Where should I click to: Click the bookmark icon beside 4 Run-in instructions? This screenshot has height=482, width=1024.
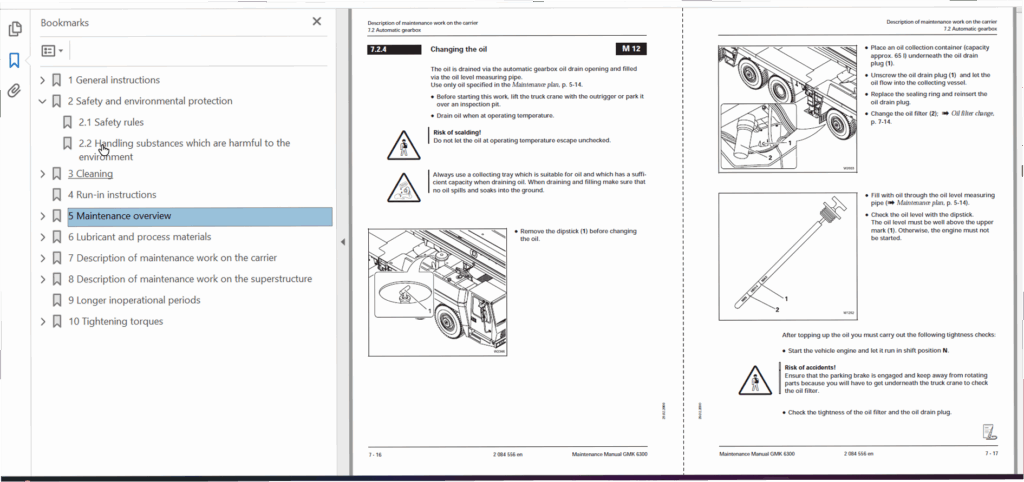(x=57, y=195)
